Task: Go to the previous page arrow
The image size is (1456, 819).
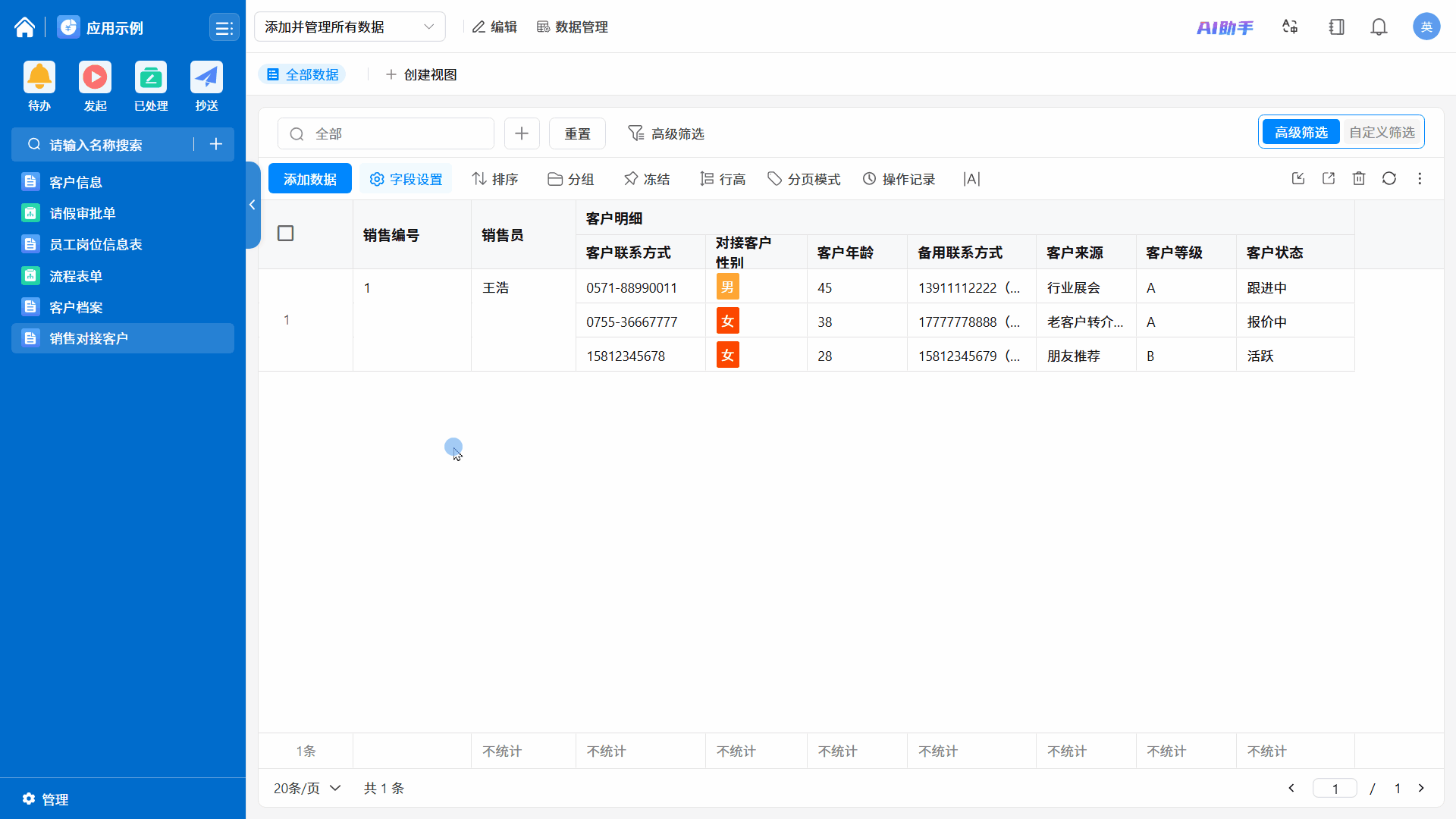Action: [1291, 788]
